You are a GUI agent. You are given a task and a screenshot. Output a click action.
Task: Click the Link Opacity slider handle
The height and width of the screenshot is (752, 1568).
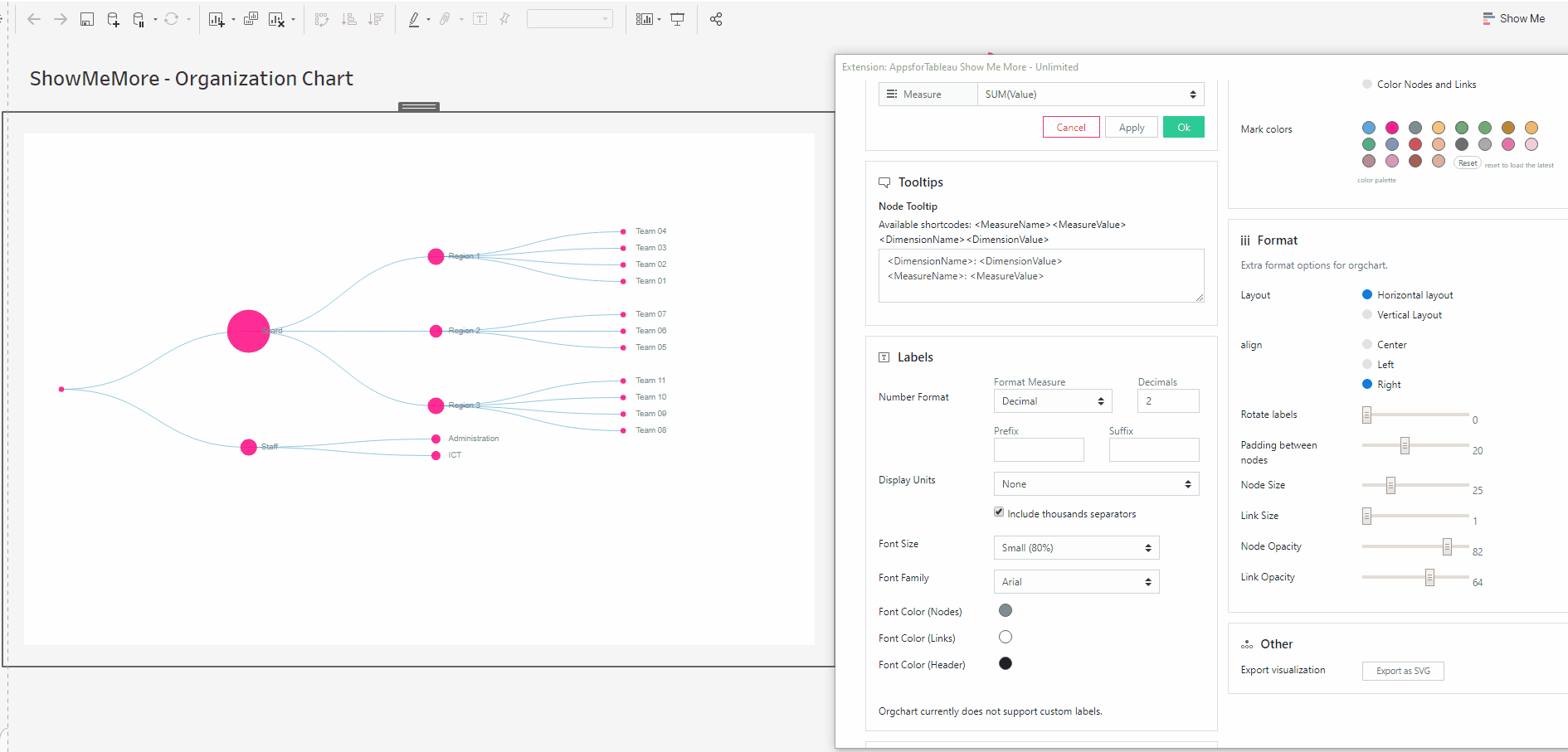point(1429,577)
